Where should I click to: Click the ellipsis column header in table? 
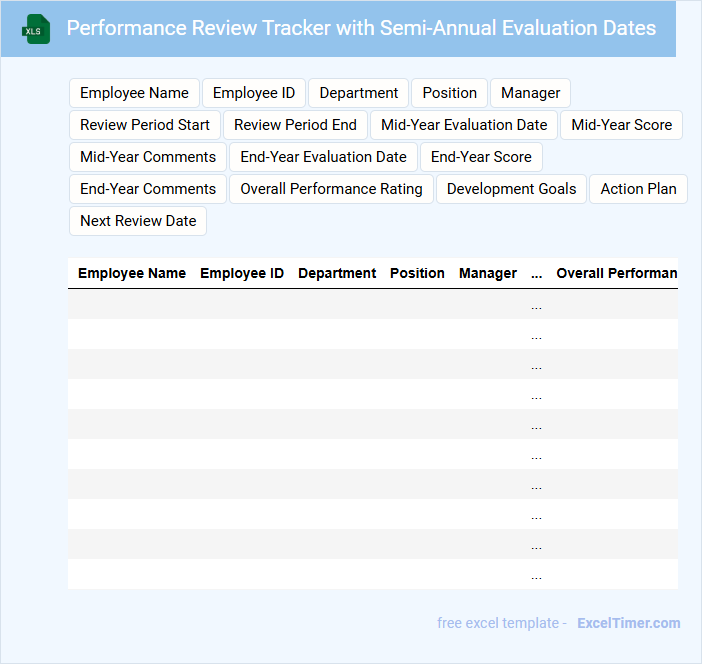(536, 274)
